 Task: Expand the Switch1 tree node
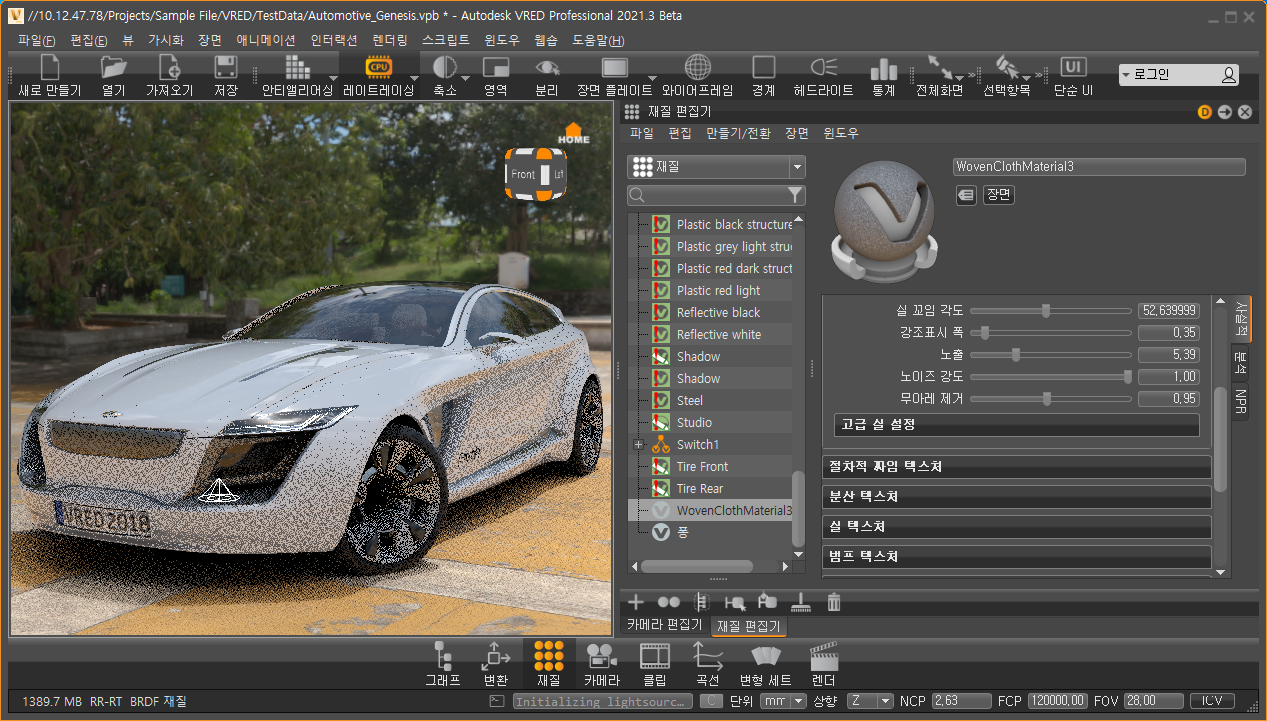pos(638,445)
